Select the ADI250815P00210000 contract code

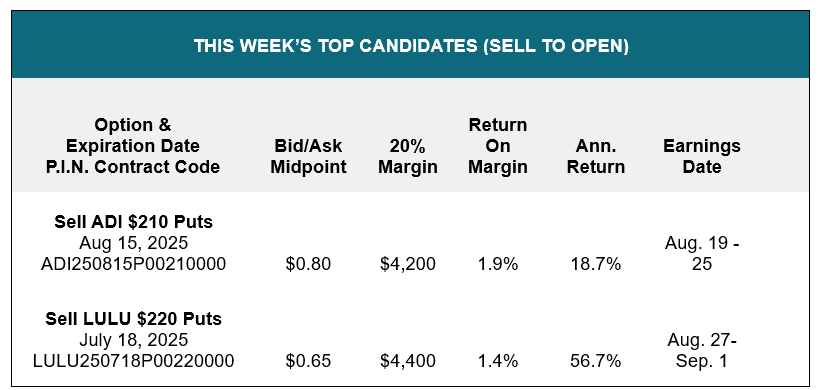[134, 264]
